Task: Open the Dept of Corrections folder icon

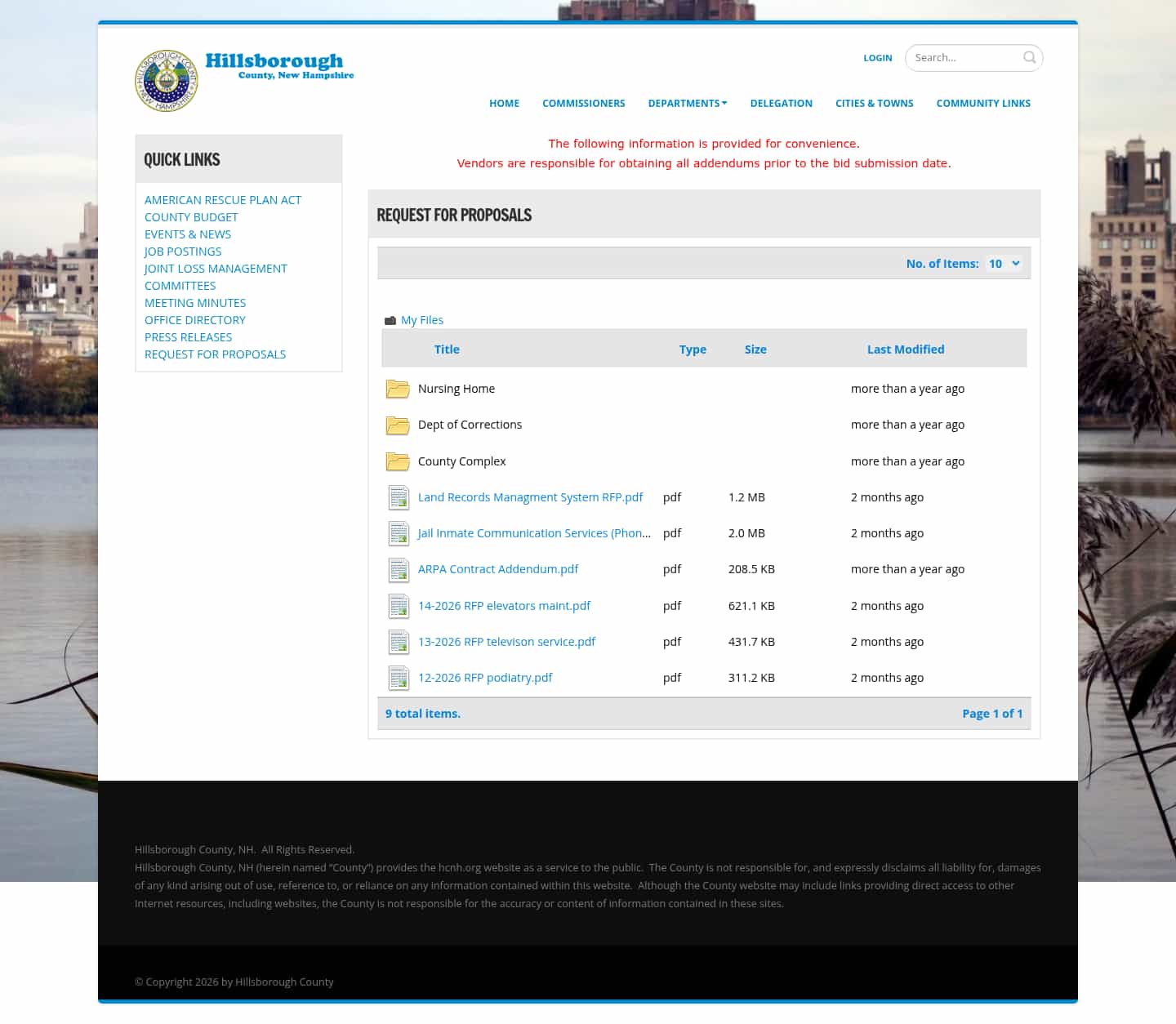Action: [398, 425]
